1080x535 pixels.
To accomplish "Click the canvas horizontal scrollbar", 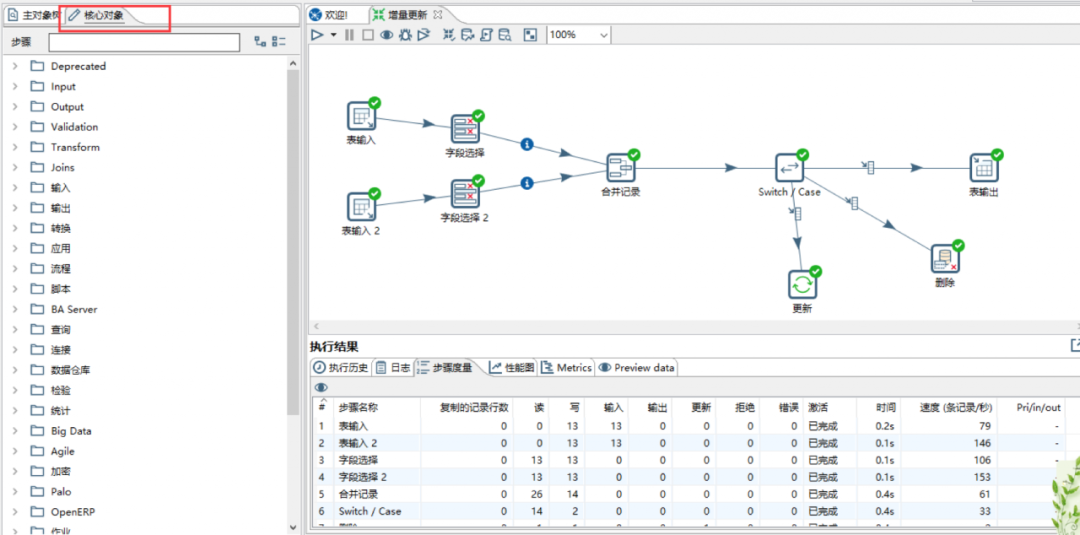I will click(x=692, y=326).
